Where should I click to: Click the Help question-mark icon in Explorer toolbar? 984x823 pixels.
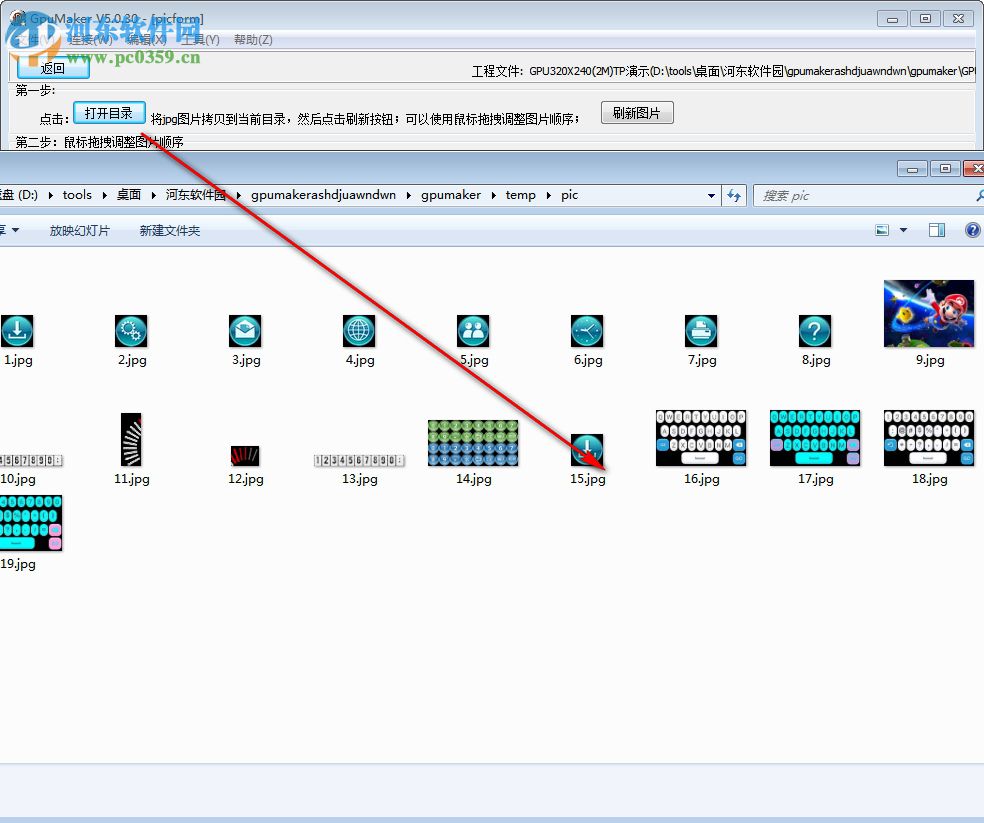pos(971,229)
